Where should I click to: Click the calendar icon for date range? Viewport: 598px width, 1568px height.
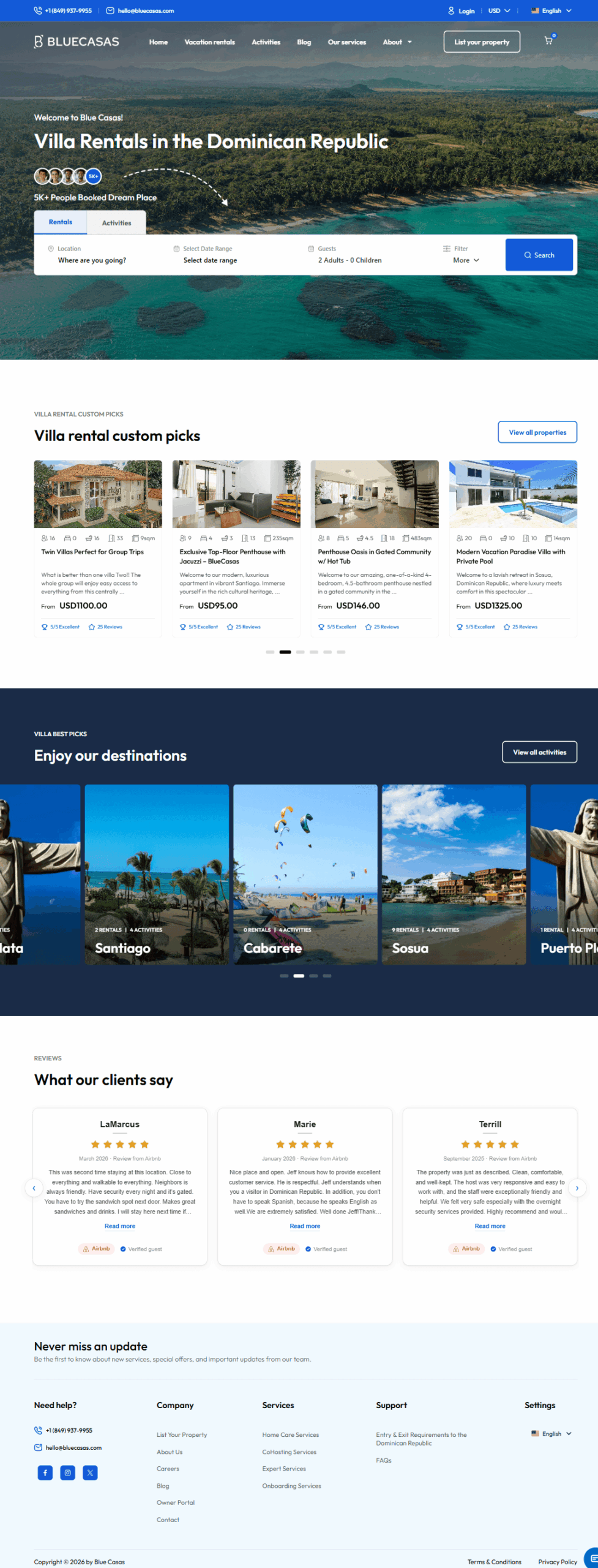(x=176, y=249)
